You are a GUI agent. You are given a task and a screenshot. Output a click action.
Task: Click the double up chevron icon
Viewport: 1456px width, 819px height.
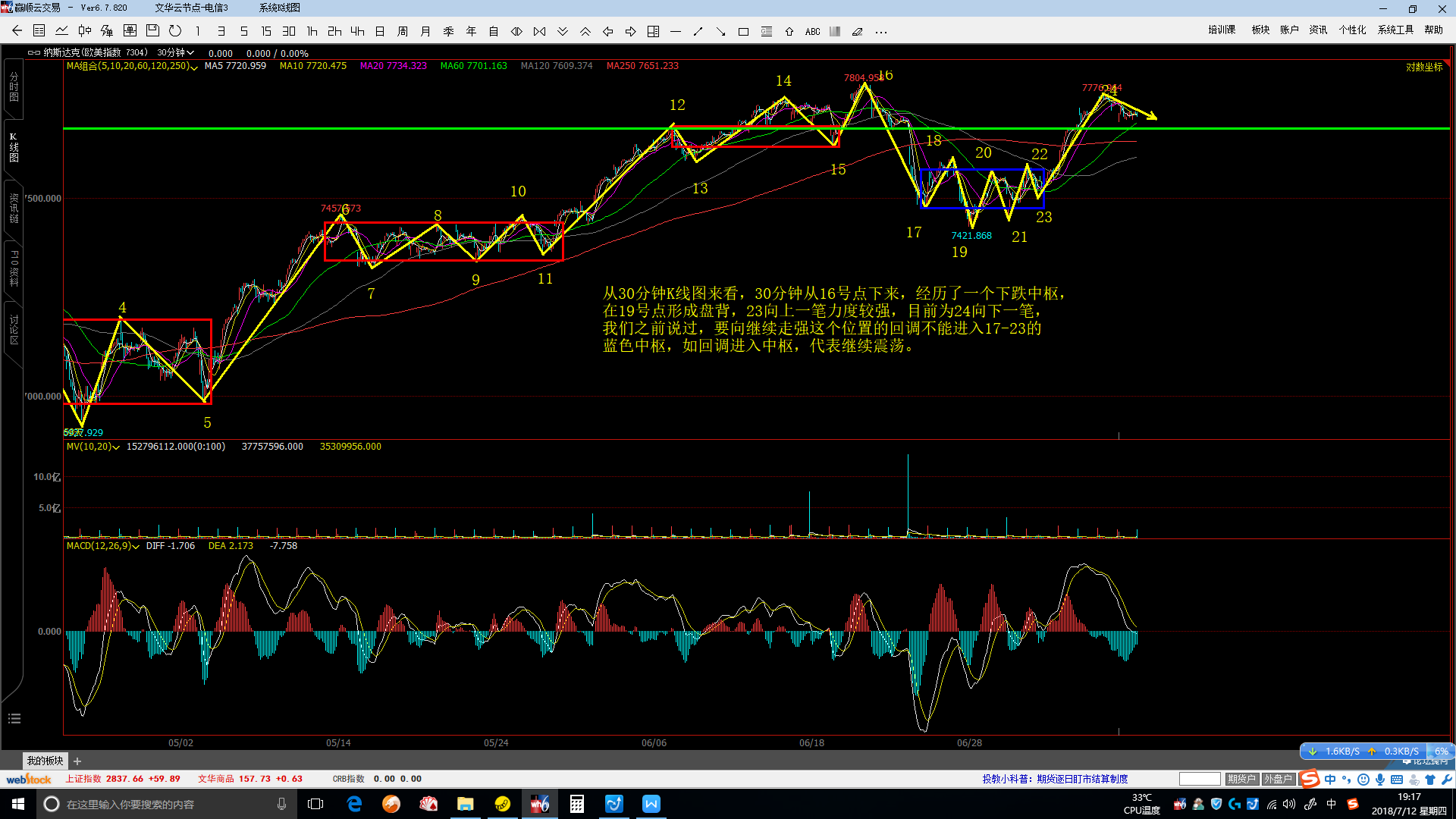585,31
